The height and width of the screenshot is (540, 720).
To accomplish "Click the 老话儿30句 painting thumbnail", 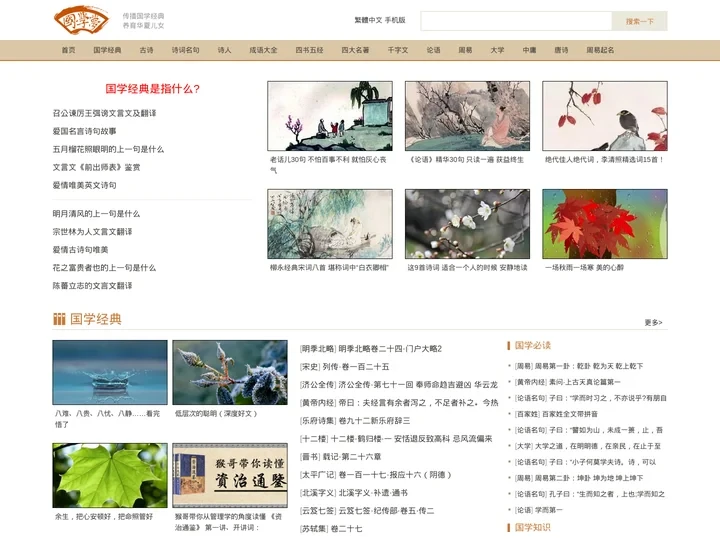I will [x=330, y=116].
